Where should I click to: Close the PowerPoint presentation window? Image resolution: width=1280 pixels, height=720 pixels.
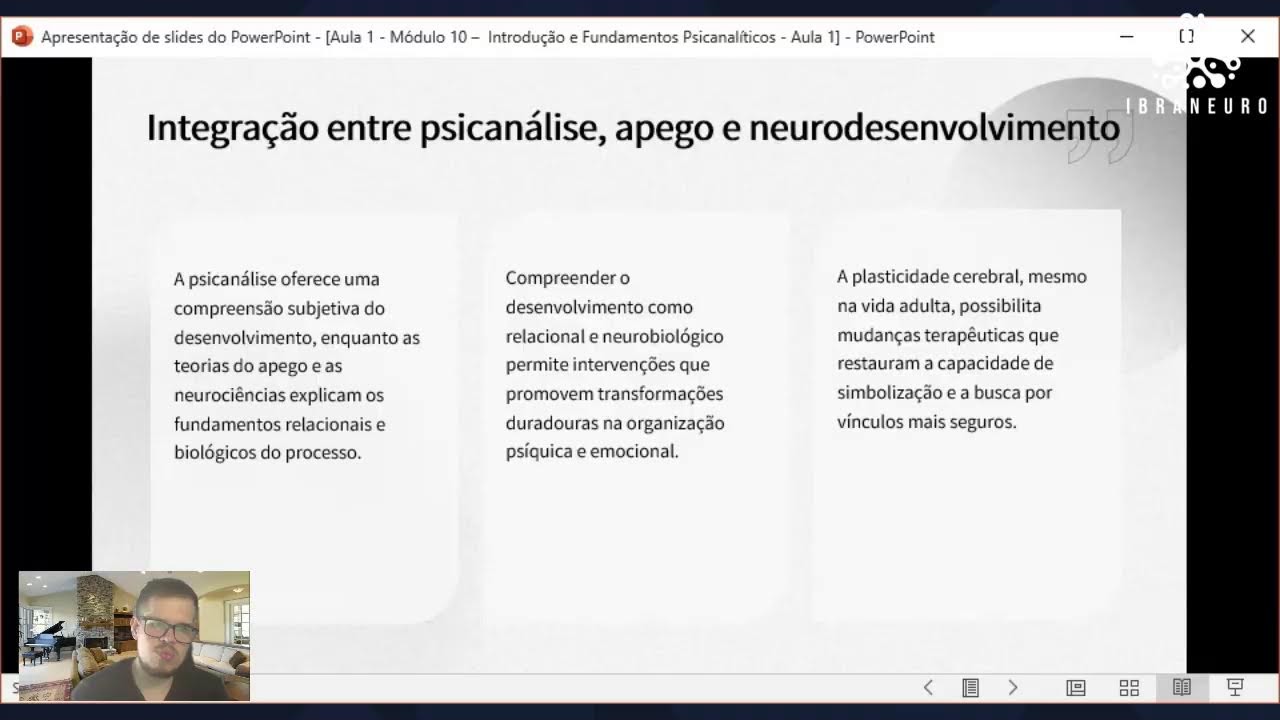click(x=1248, y=37)
